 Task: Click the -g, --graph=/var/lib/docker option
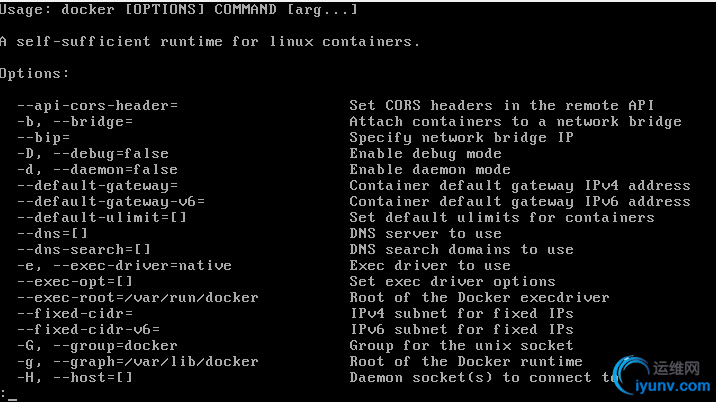point(138,361)
